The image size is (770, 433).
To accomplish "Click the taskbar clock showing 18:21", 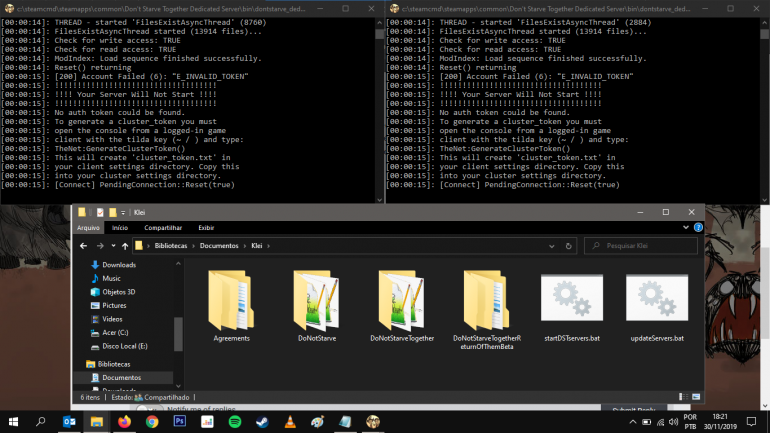I will [x=720, y=422].
